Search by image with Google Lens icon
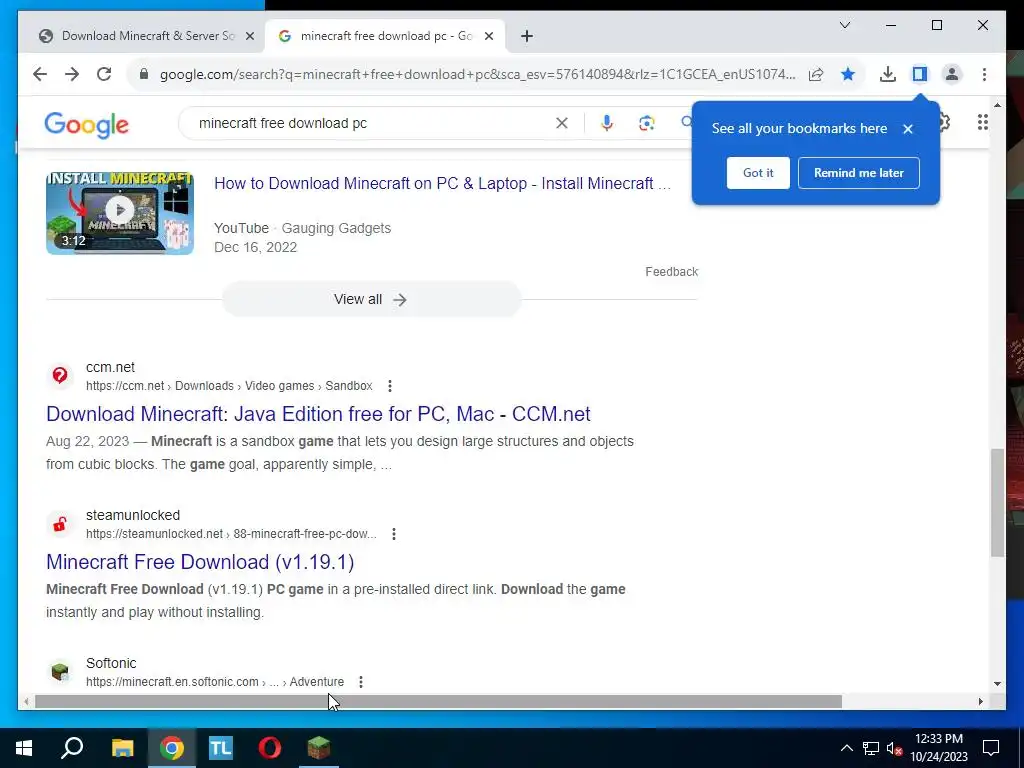The image size is (1024, 768). (647, 123)
